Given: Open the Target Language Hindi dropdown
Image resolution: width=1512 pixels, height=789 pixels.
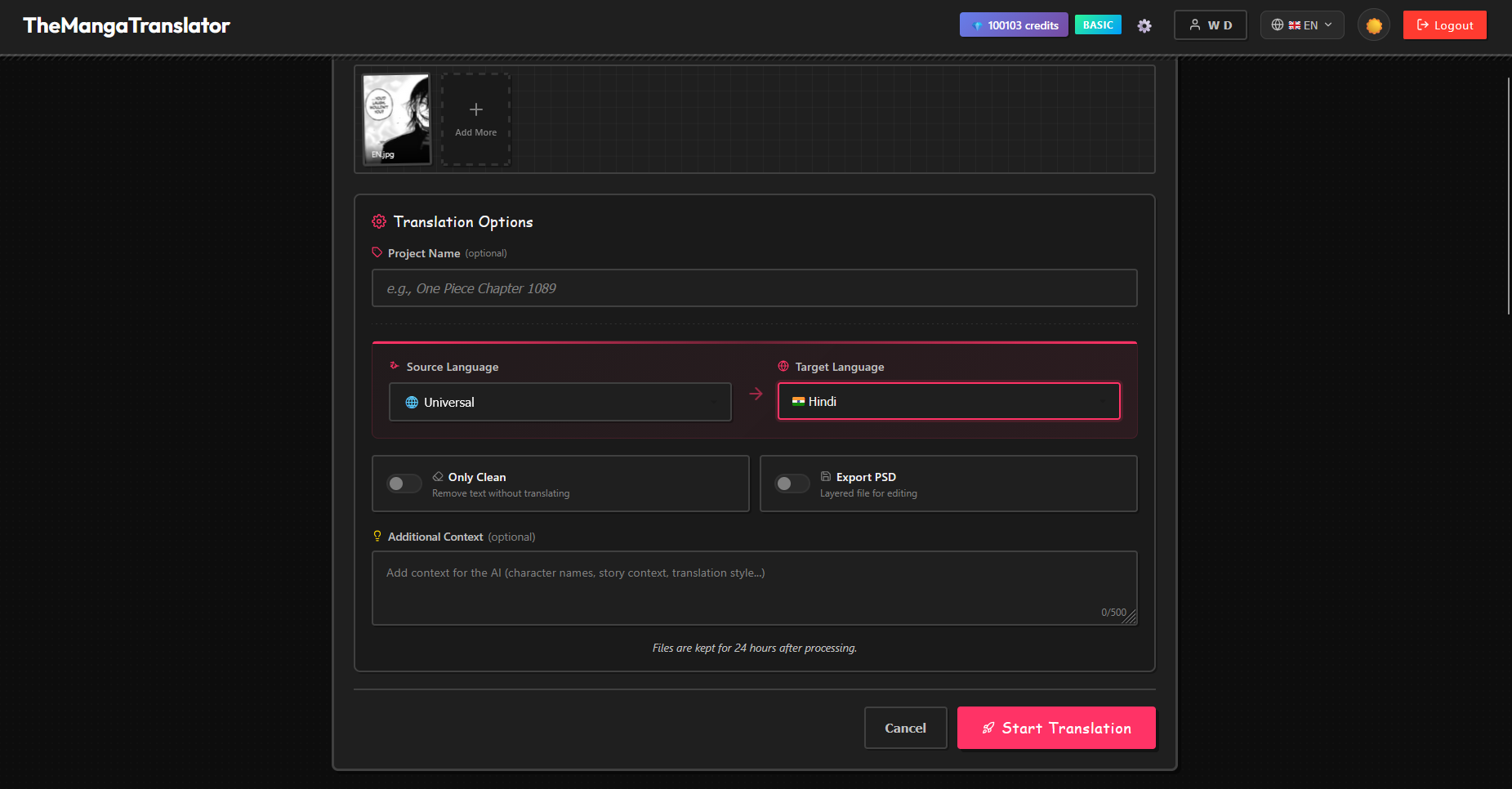Looking at the screenshot, I should pyautogui.click(x=948, y=401).
